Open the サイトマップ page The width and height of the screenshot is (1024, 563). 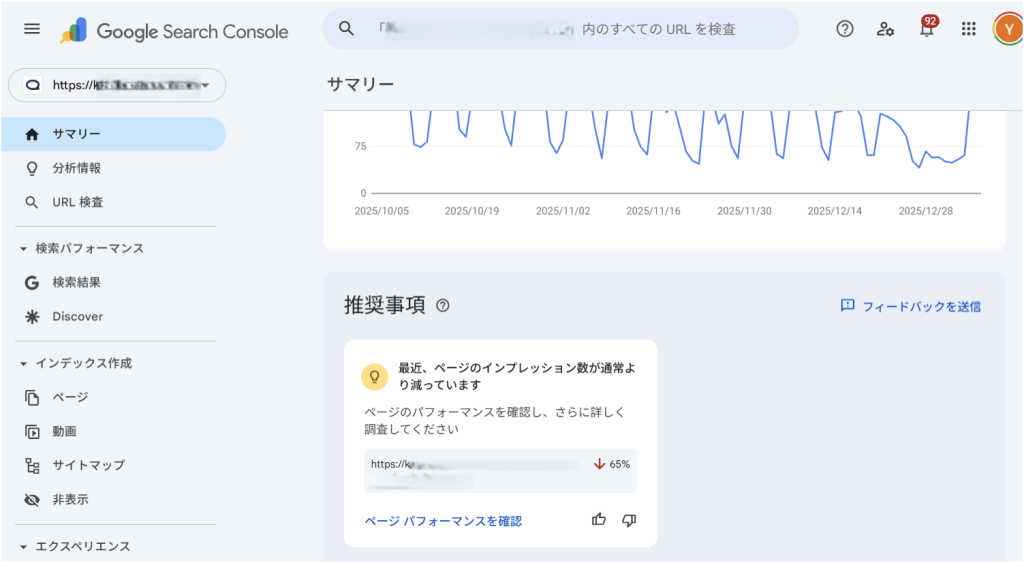[88, 465]
